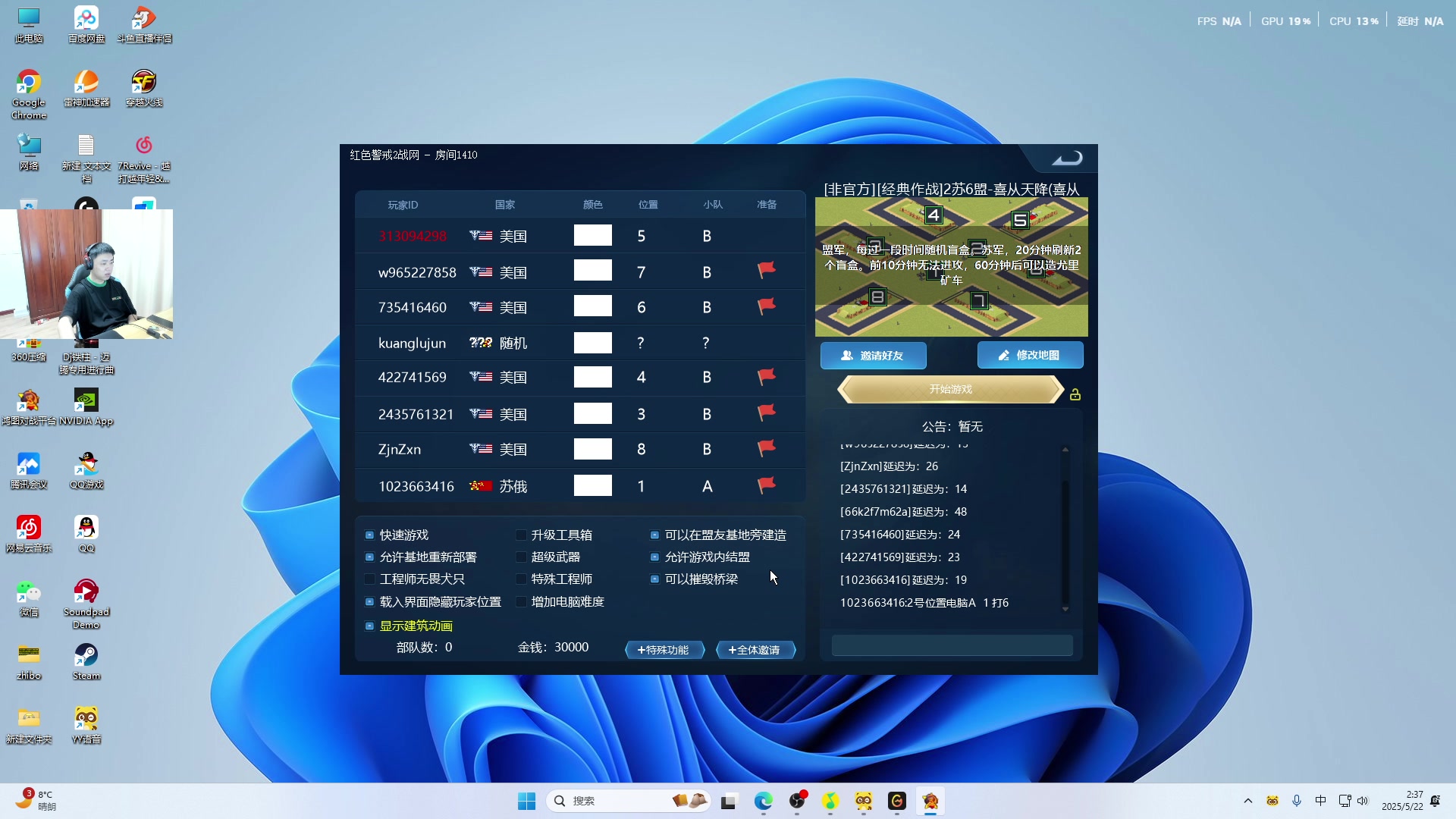Click the chat message input field
1456x819 pixels.
click(x=952, y=645)
